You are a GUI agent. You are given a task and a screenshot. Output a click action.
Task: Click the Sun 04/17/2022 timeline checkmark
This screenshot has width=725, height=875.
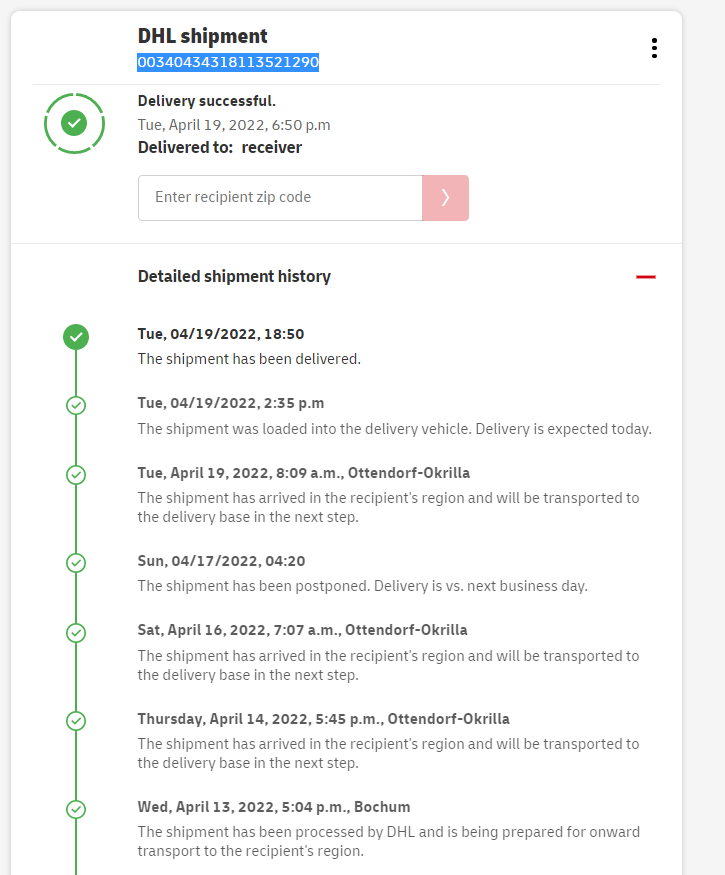click(x=76, y=562)
